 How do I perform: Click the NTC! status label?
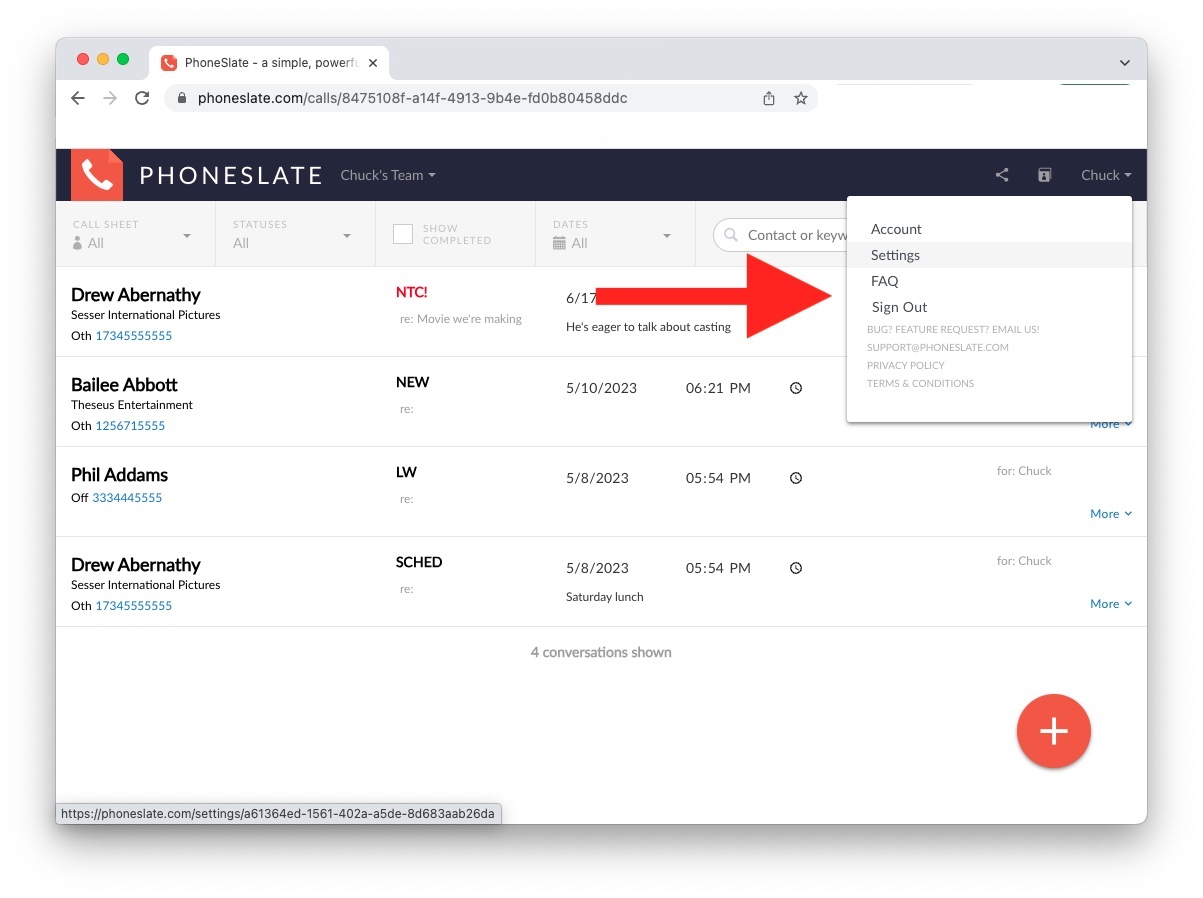click(x=411, y=292)
